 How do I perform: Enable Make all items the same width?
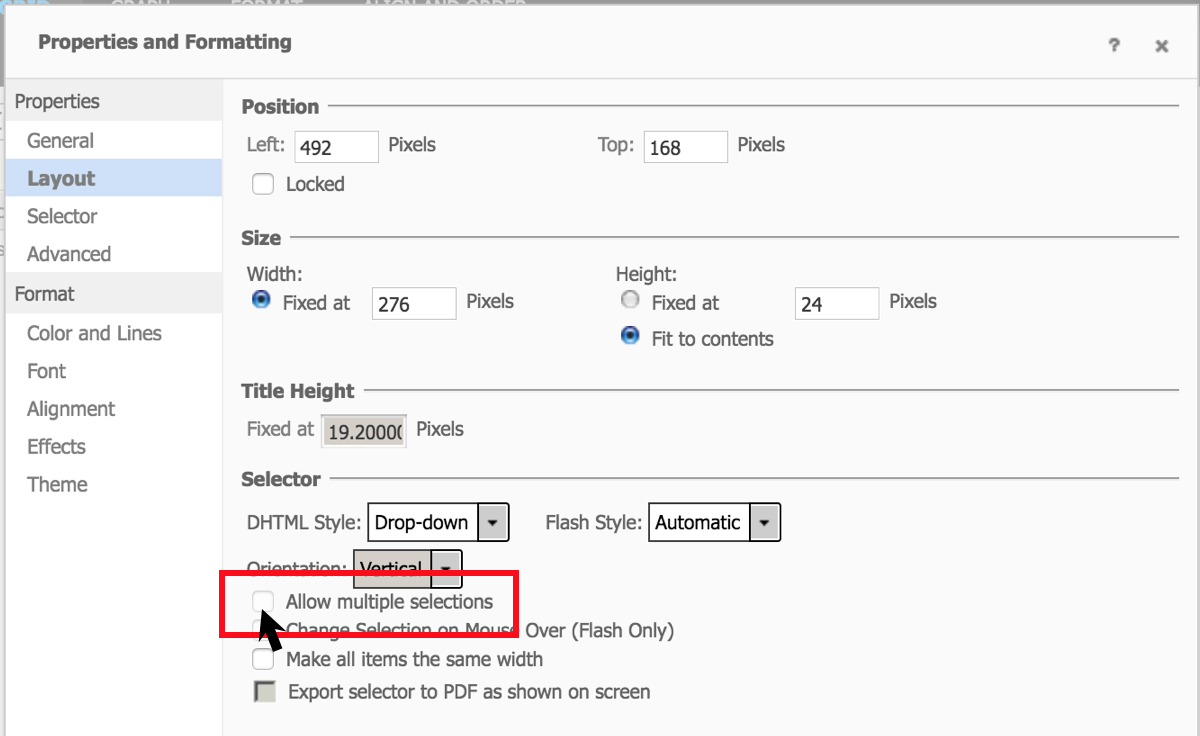(263, 659)
